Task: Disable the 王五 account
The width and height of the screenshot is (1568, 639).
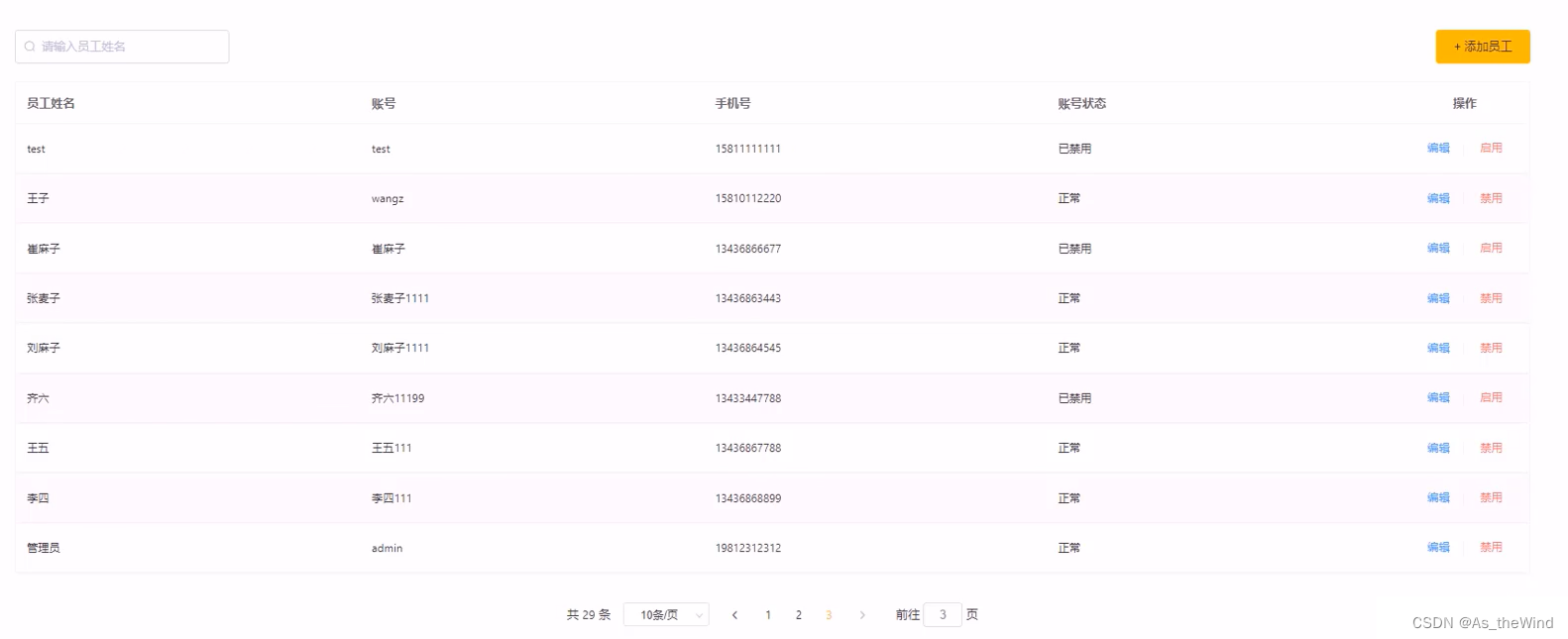Action: pyautogui.click(x=1491, y=448)
